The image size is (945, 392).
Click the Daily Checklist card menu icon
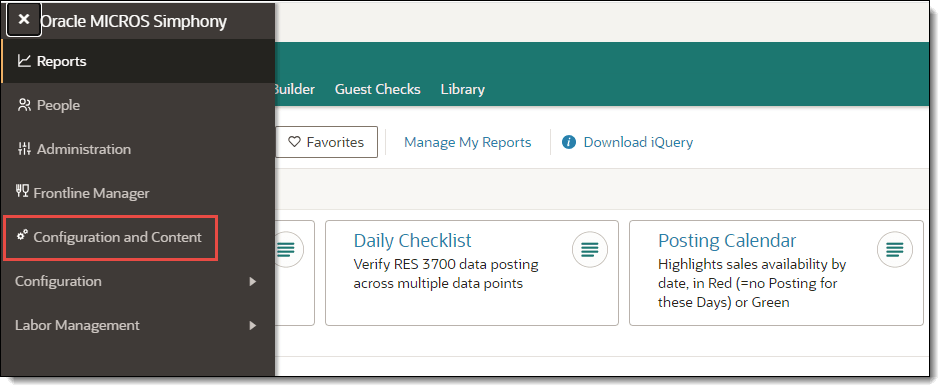click(x=590, y=249)
